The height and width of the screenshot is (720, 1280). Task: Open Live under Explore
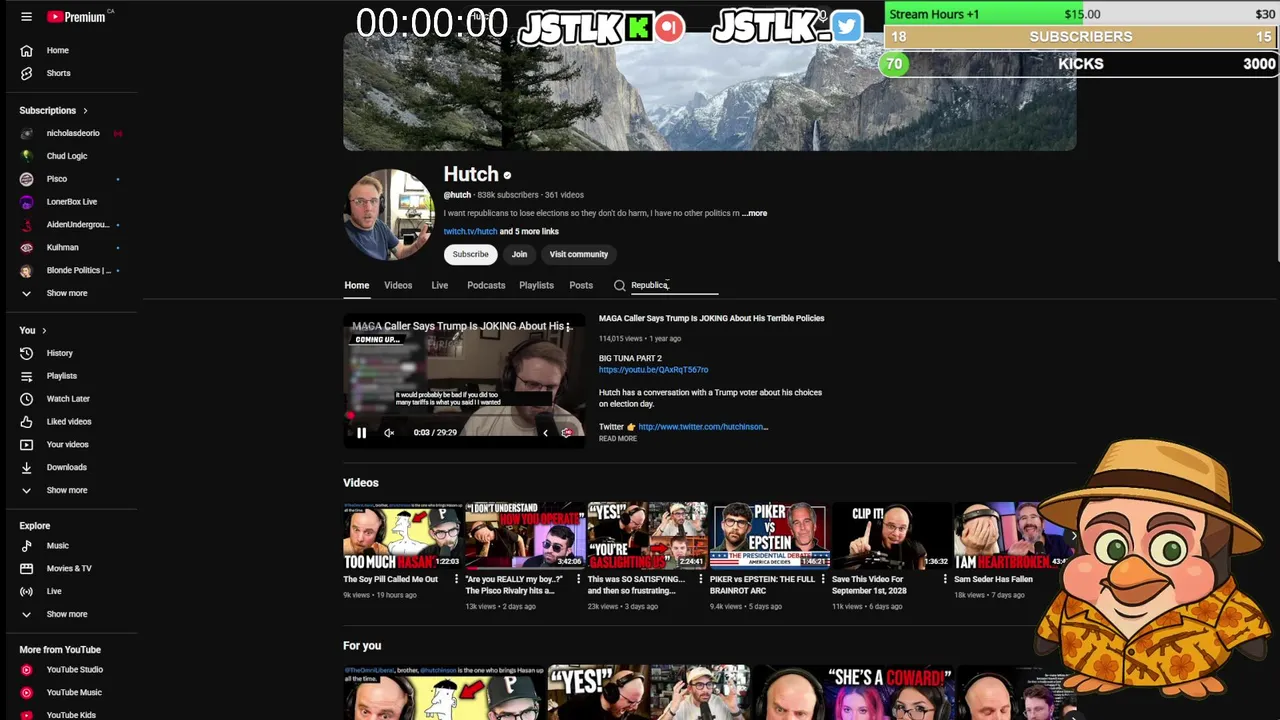54,591
